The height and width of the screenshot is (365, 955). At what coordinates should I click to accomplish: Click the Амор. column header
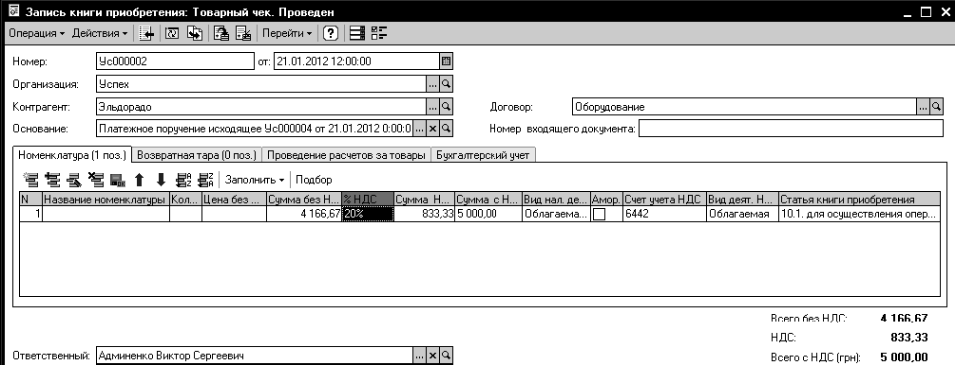pyautogui.click(x=606, y=200)
